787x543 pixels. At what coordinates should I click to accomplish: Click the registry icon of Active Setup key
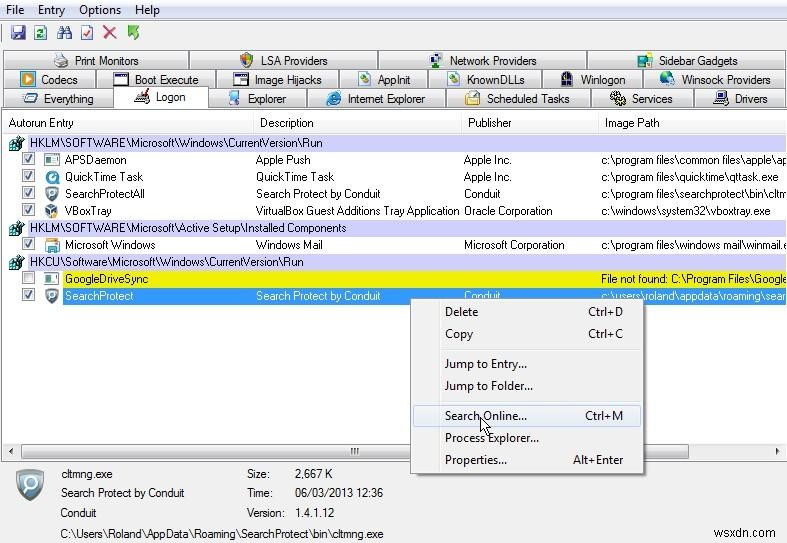pos(16,228)
